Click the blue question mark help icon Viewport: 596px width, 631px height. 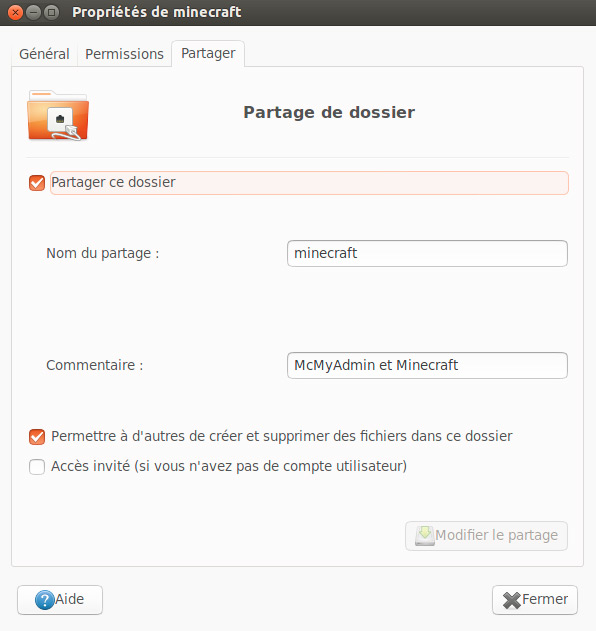(44, 600)
